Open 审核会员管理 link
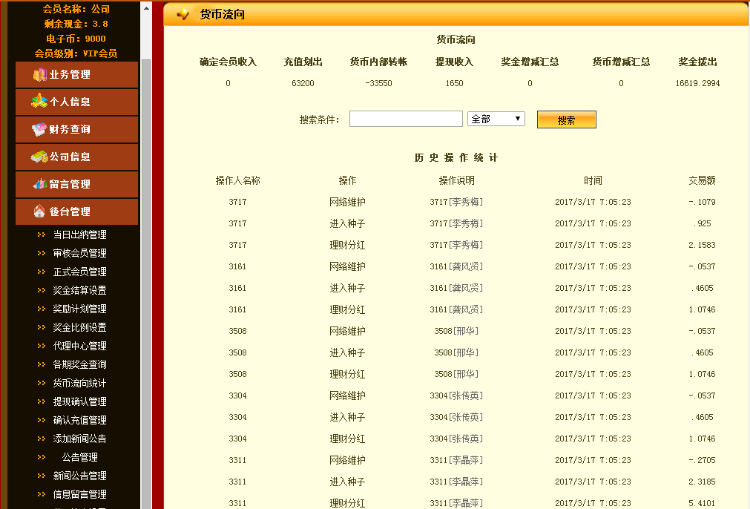 [79, 253]
